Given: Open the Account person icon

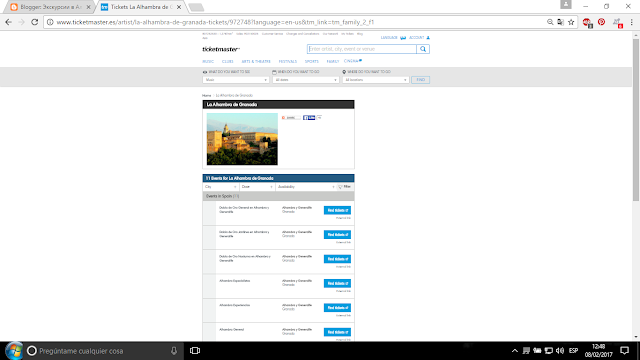Looking at the screenshot, I should [x=428, y=38].
